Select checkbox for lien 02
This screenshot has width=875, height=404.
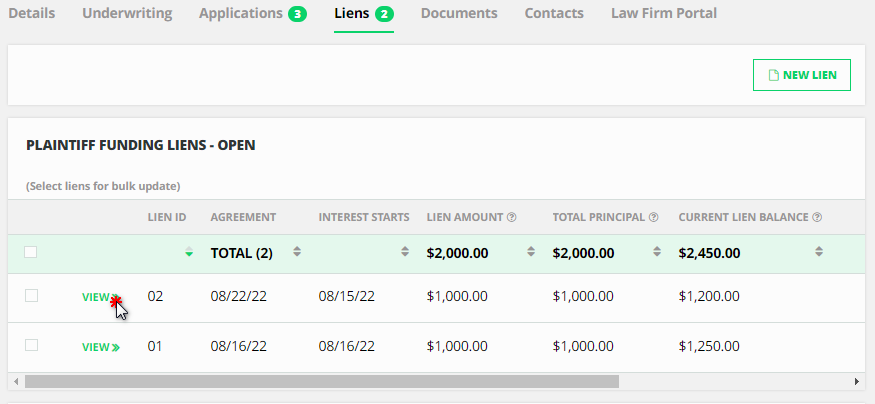31,295
